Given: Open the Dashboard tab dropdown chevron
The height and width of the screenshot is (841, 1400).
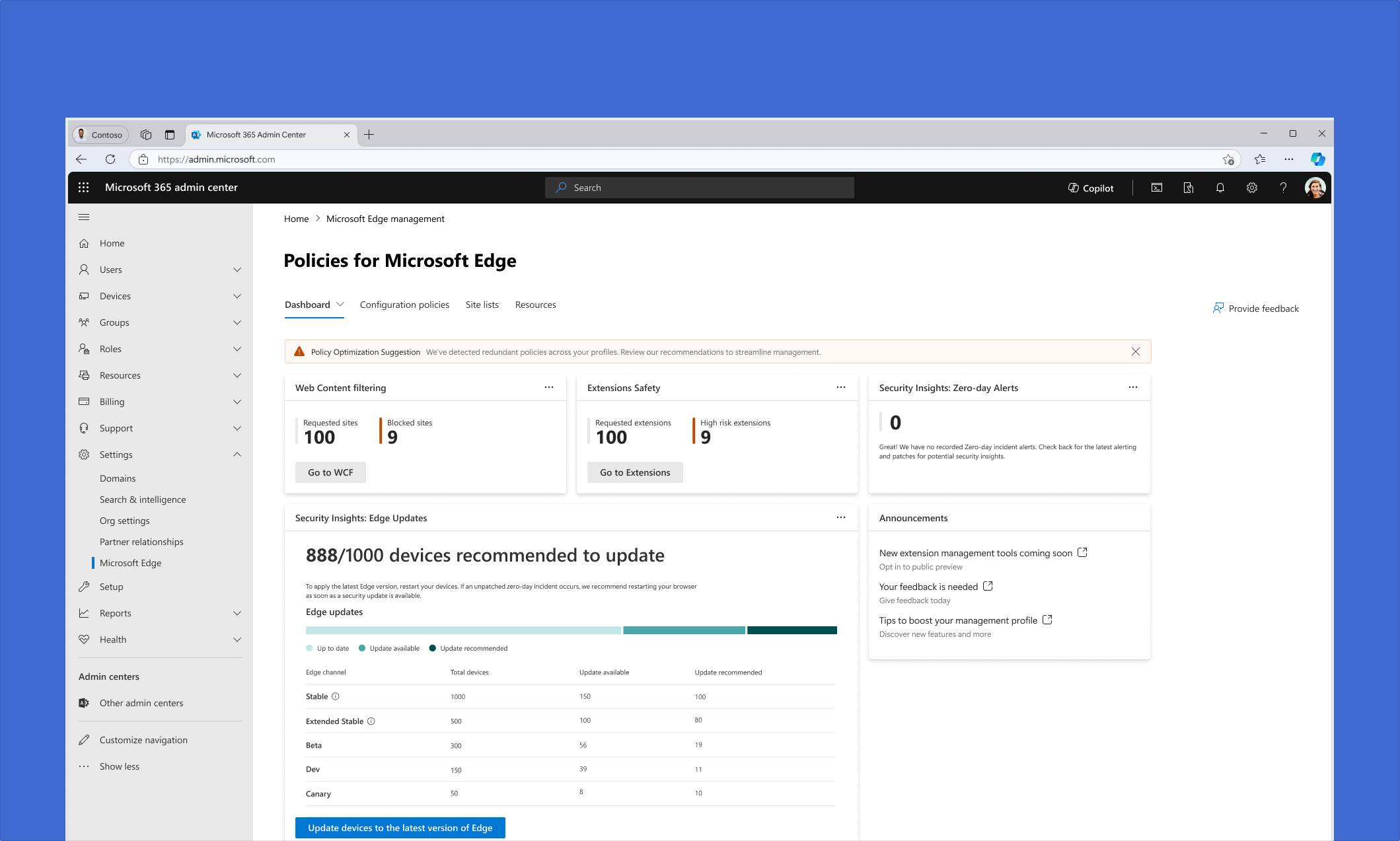Looking at the screenshot, I should click(x=340, y=305).
